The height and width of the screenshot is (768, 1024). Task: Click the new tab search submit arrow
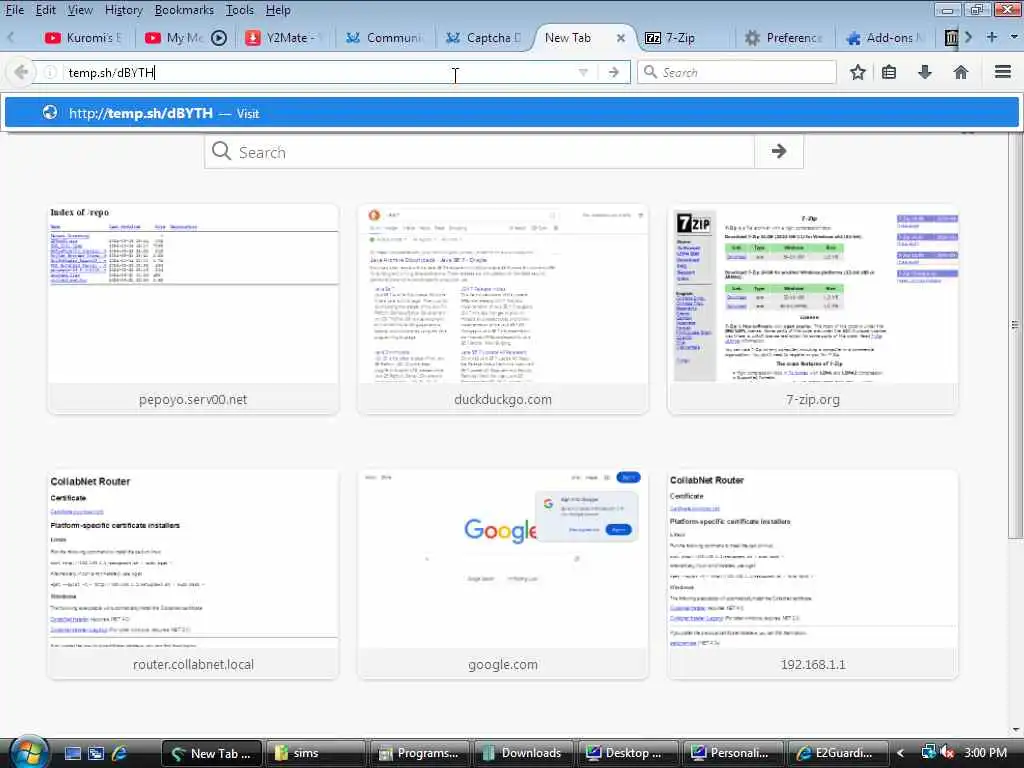778,152
